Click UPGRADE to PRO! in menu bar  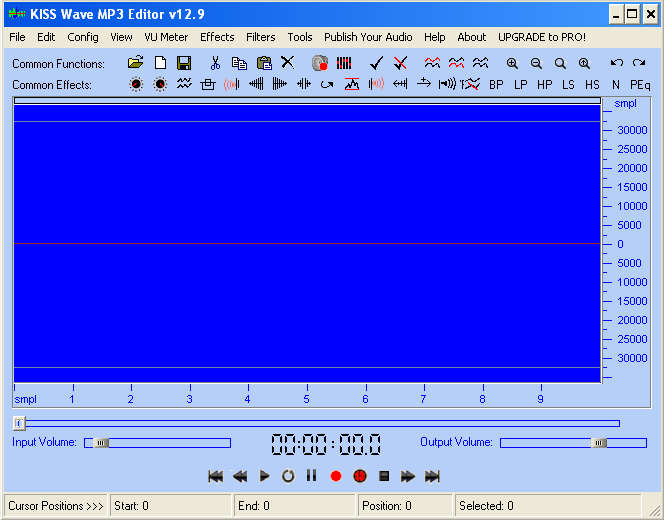coord(542,37)
